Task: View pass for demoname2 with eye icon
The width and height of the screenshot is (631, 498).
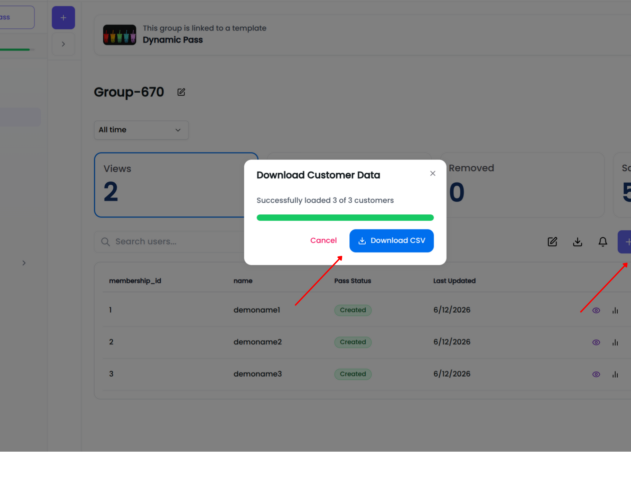Action: [596, 342]
